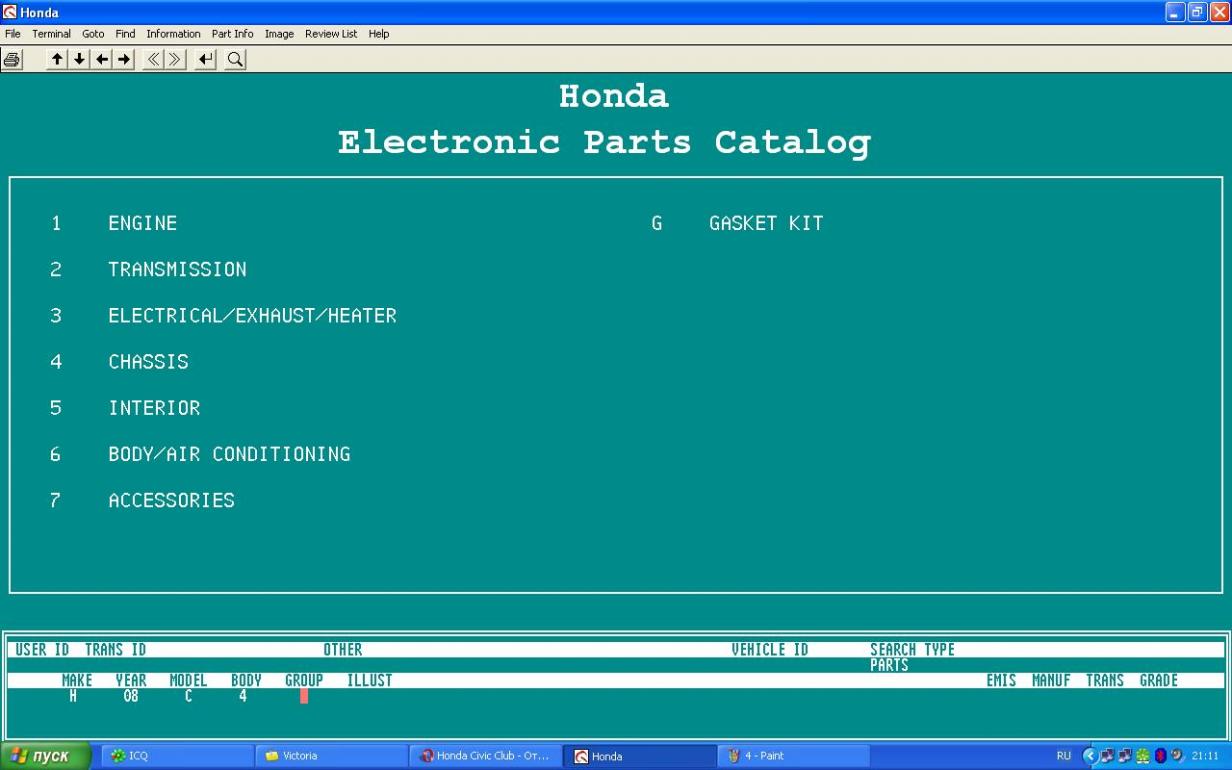The height and width of the screenshot is (770, 1232).
Task: Click the USER ID label
Action: pos(43,650)
